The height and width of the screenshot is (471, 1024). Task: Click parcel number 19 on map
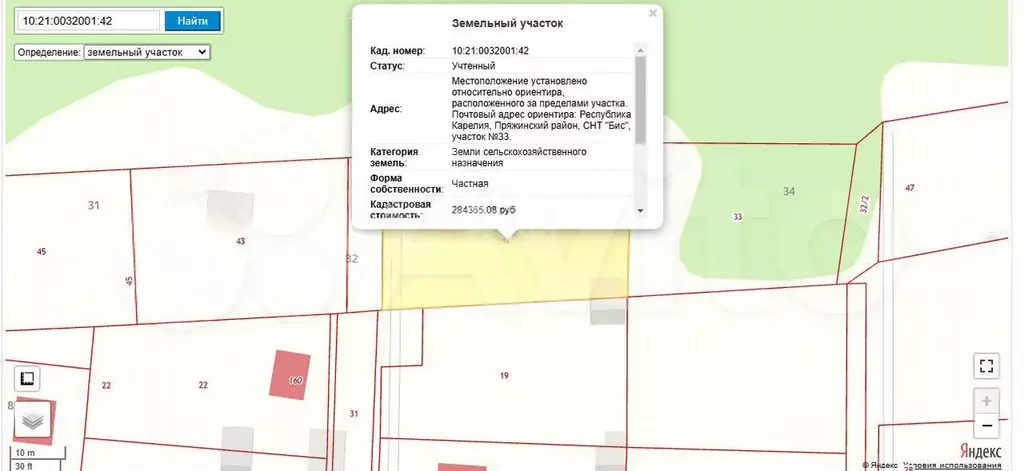coord(504,376)
